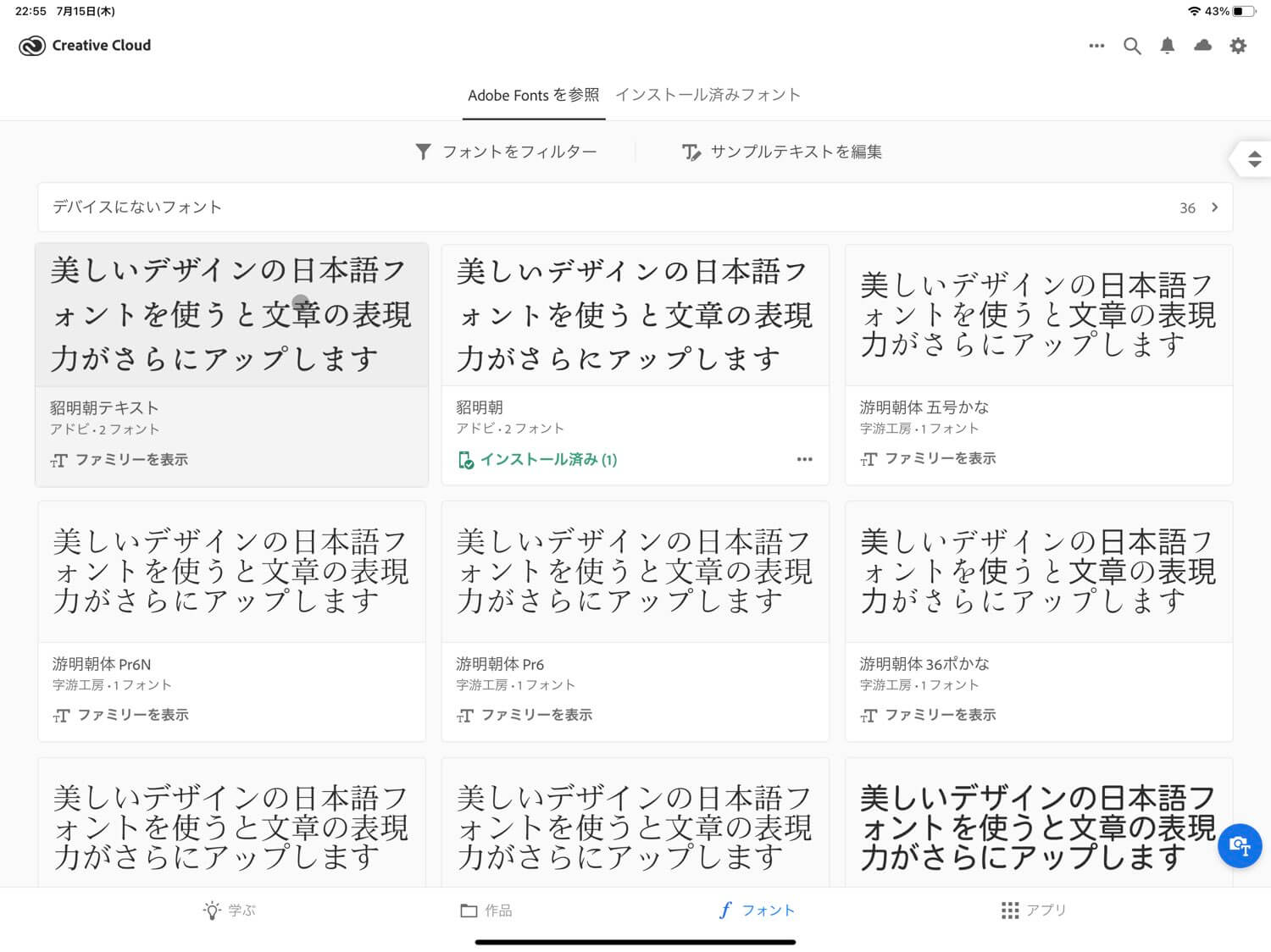Click the count 36 in the missing fonts row
The image size is (1271, 952).
(x=1187, y=208)
